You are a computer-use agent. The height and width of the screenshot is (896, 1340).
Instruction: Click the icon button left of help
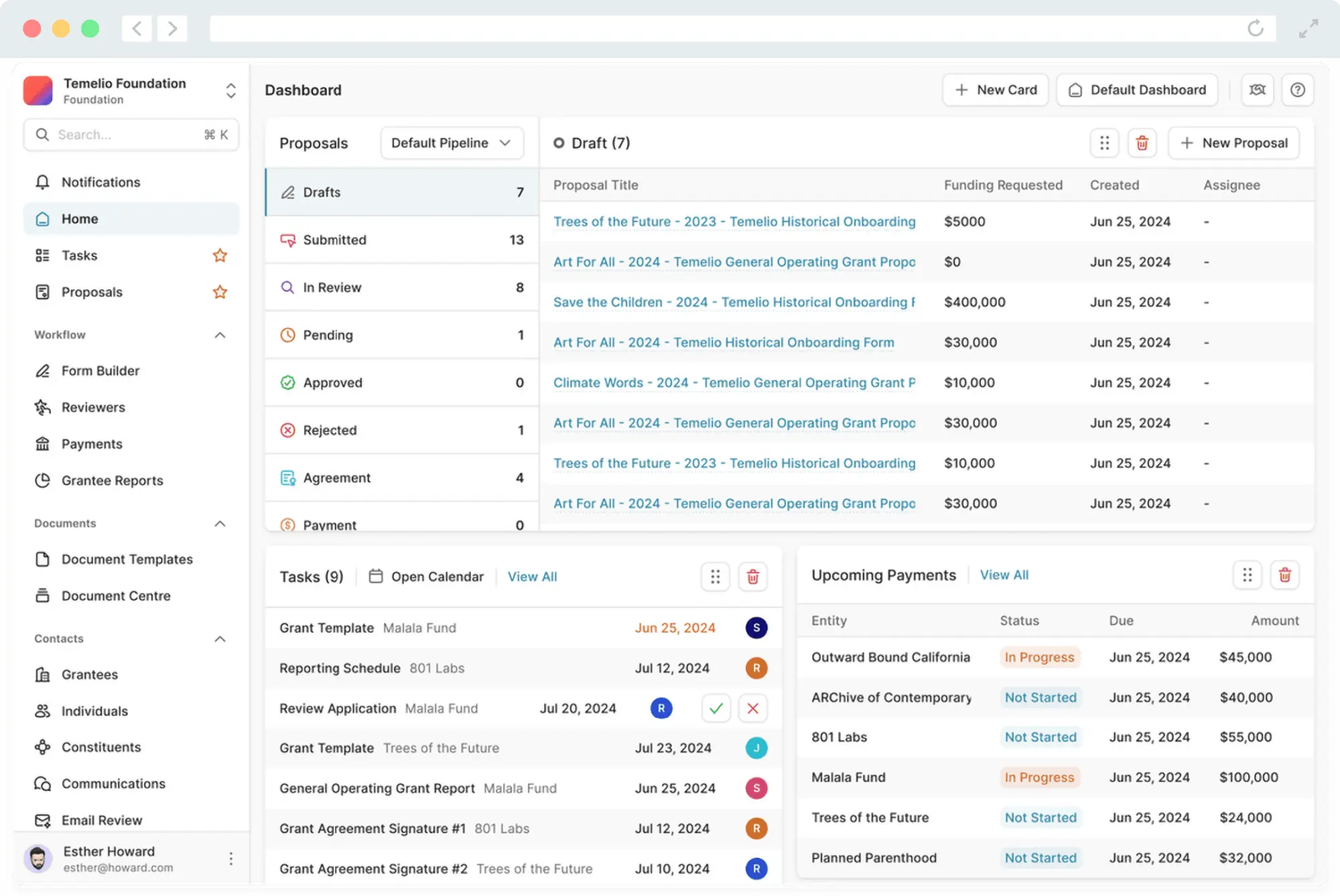pos(1258,90)
